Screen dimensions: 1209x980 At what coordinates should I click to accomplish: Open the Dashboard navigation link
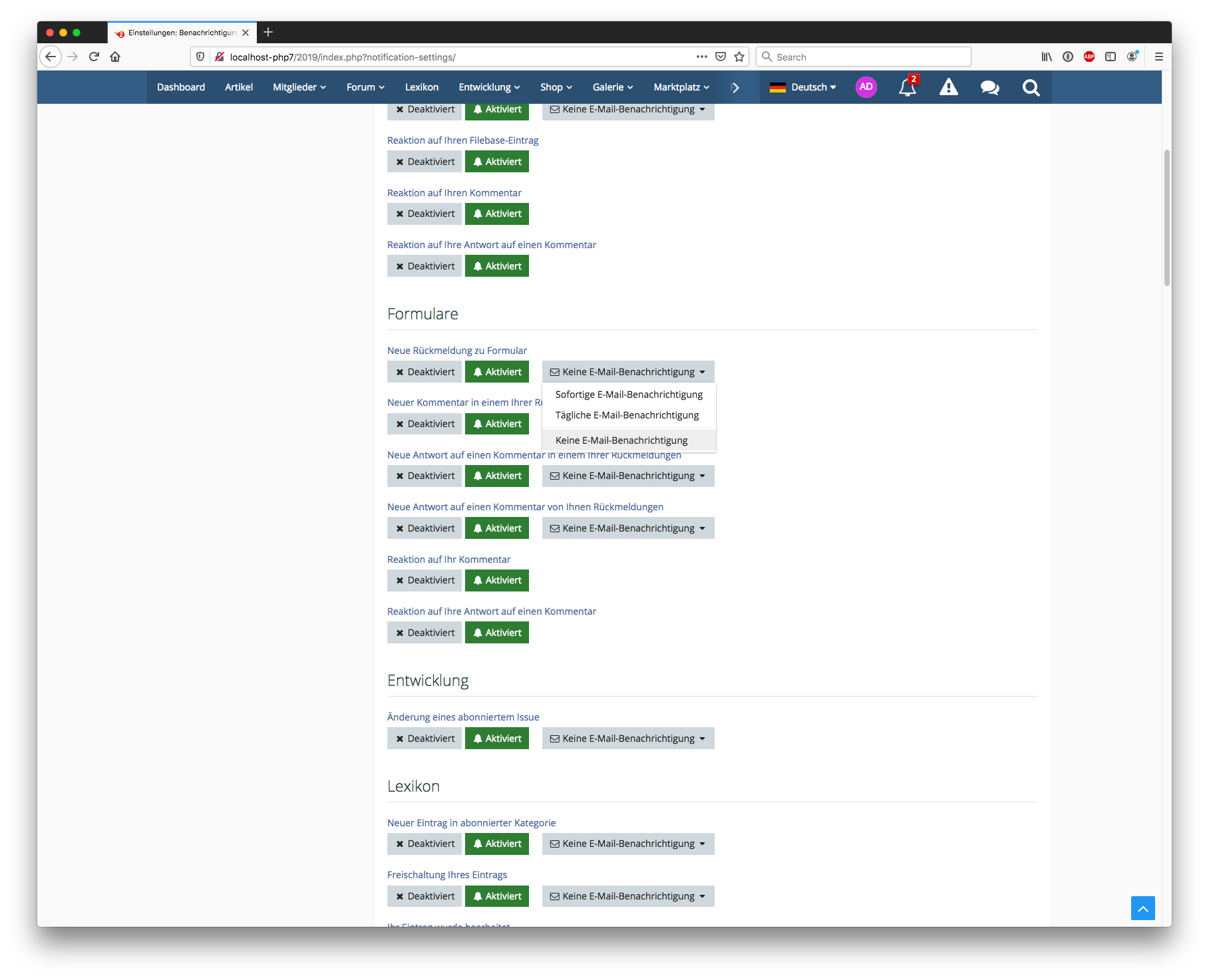[181, 87]
